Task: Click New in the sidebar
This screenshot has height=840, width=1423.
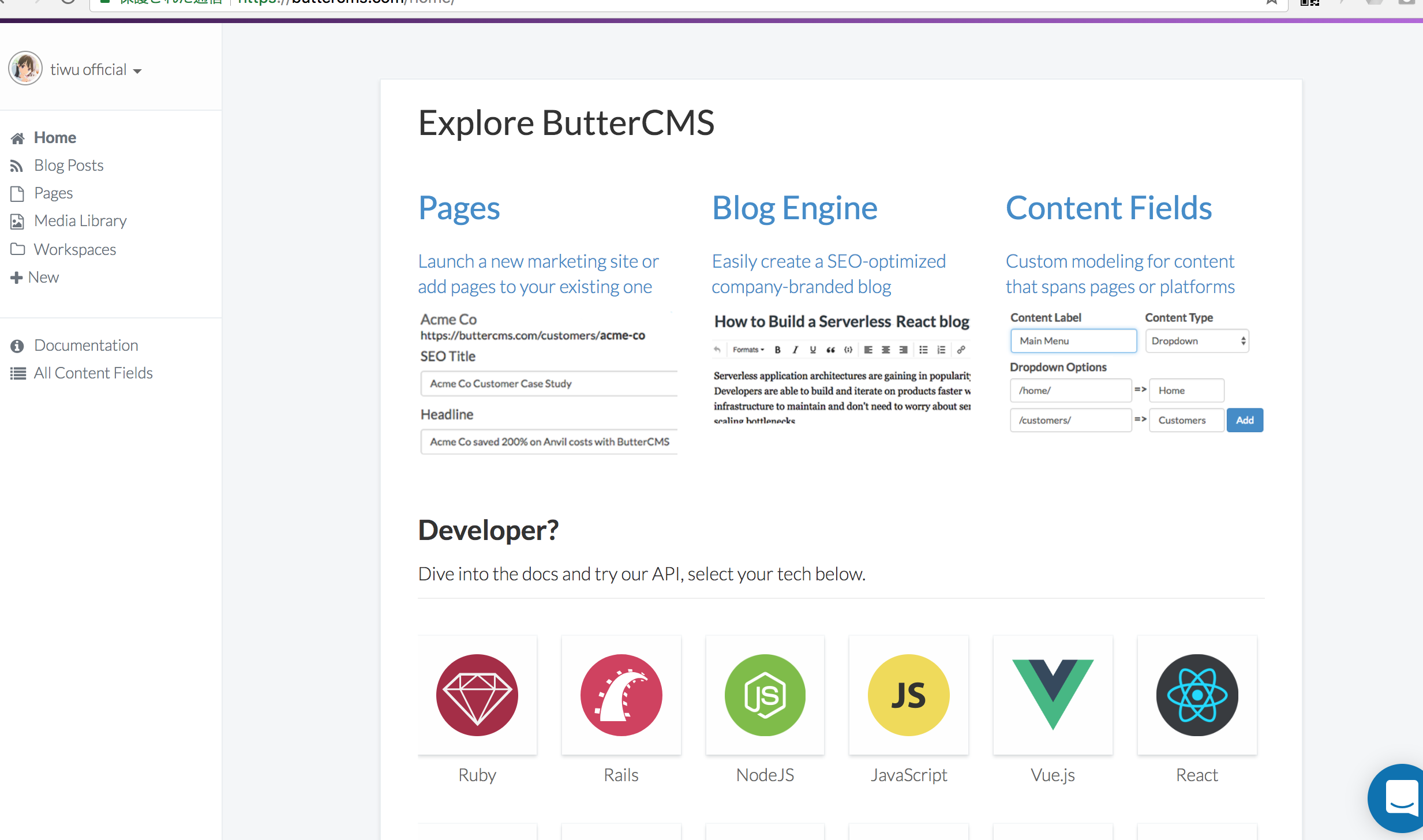Action: [x=43, y=277]
